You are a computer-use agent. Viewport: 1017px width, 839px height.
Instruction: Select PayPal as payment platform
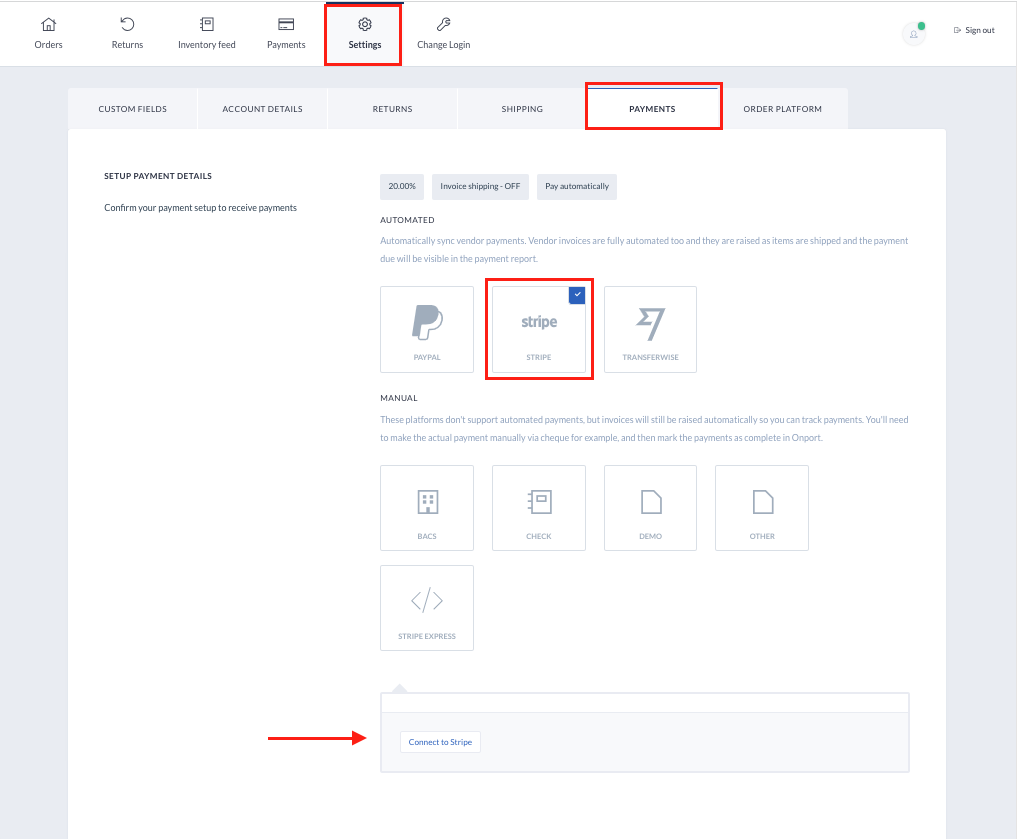pos(427,329)
